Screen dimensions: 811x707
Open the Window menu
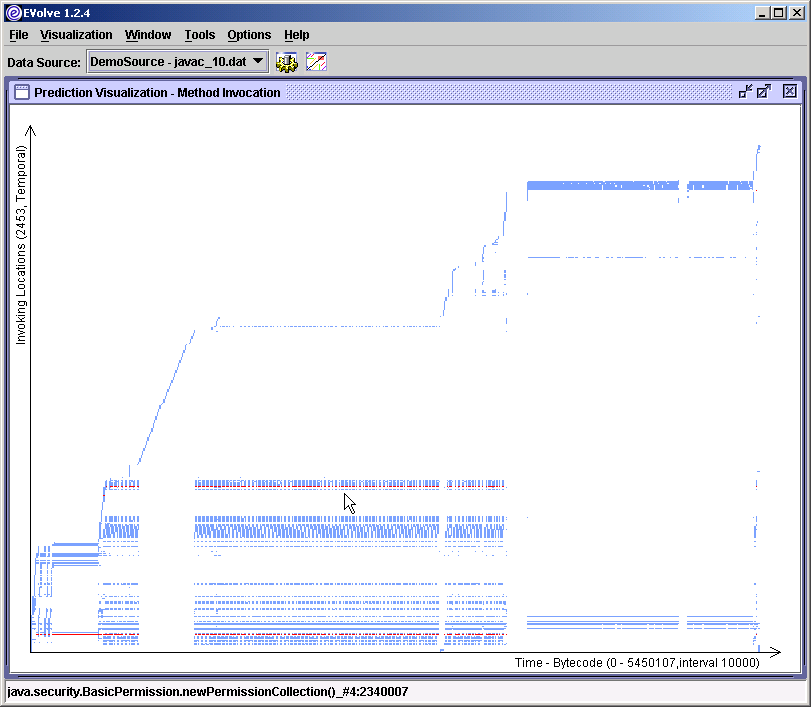tap(148, 35)
